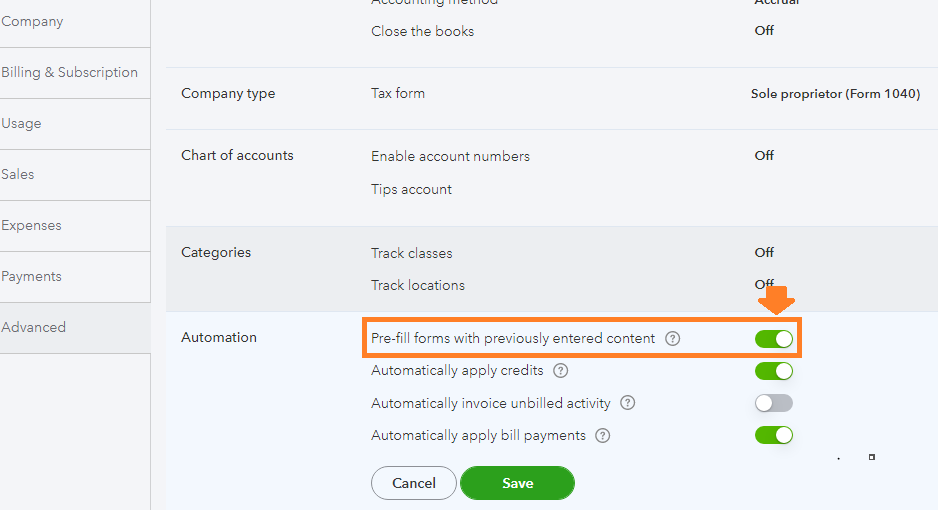The width and height of the screenshot is (938, 510).
Task: Click the Categories section heading
Action: point(216,252)
